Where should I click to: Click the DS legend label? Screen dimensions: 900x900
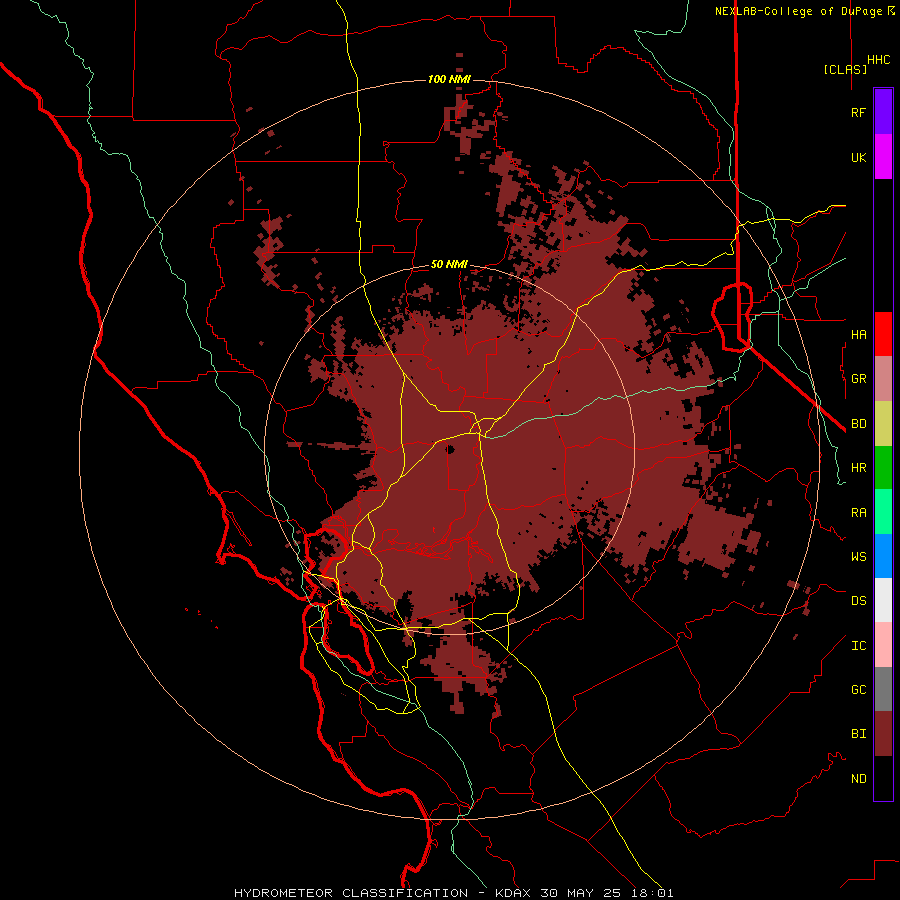tap(858, 600)
